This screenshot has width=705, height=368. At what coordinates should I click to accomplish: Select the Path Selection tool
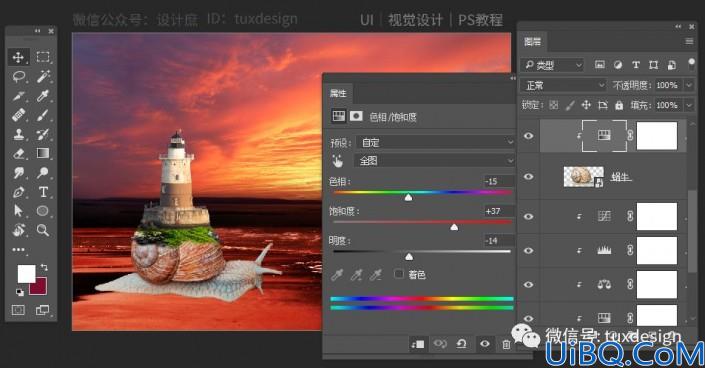18,211
